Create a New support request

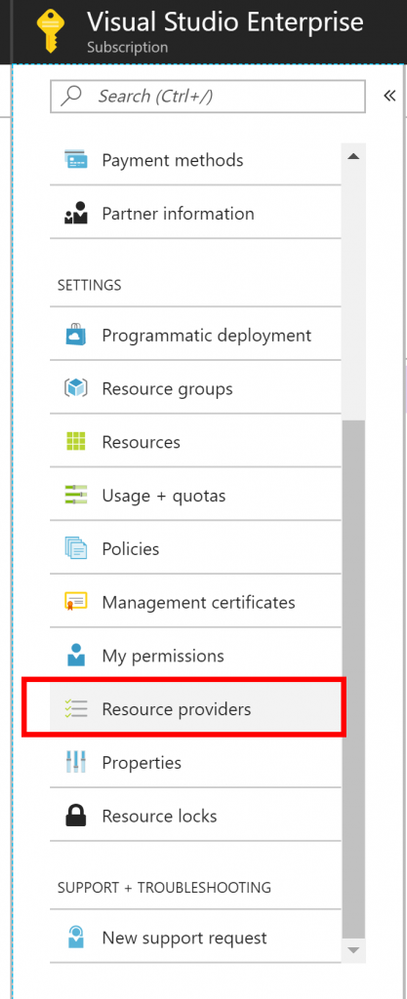[x=196, y=938]
